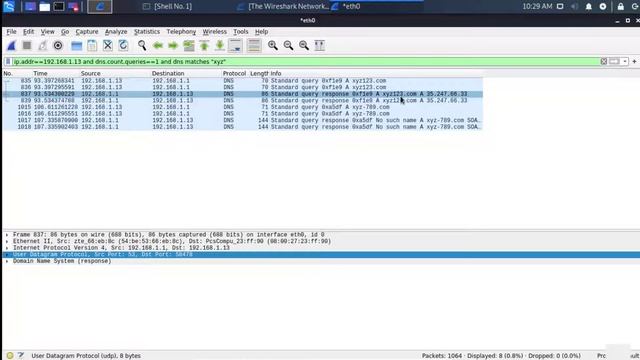640x360 pixels.
Task: Open the Statistics menu
Action: (147, 32)
